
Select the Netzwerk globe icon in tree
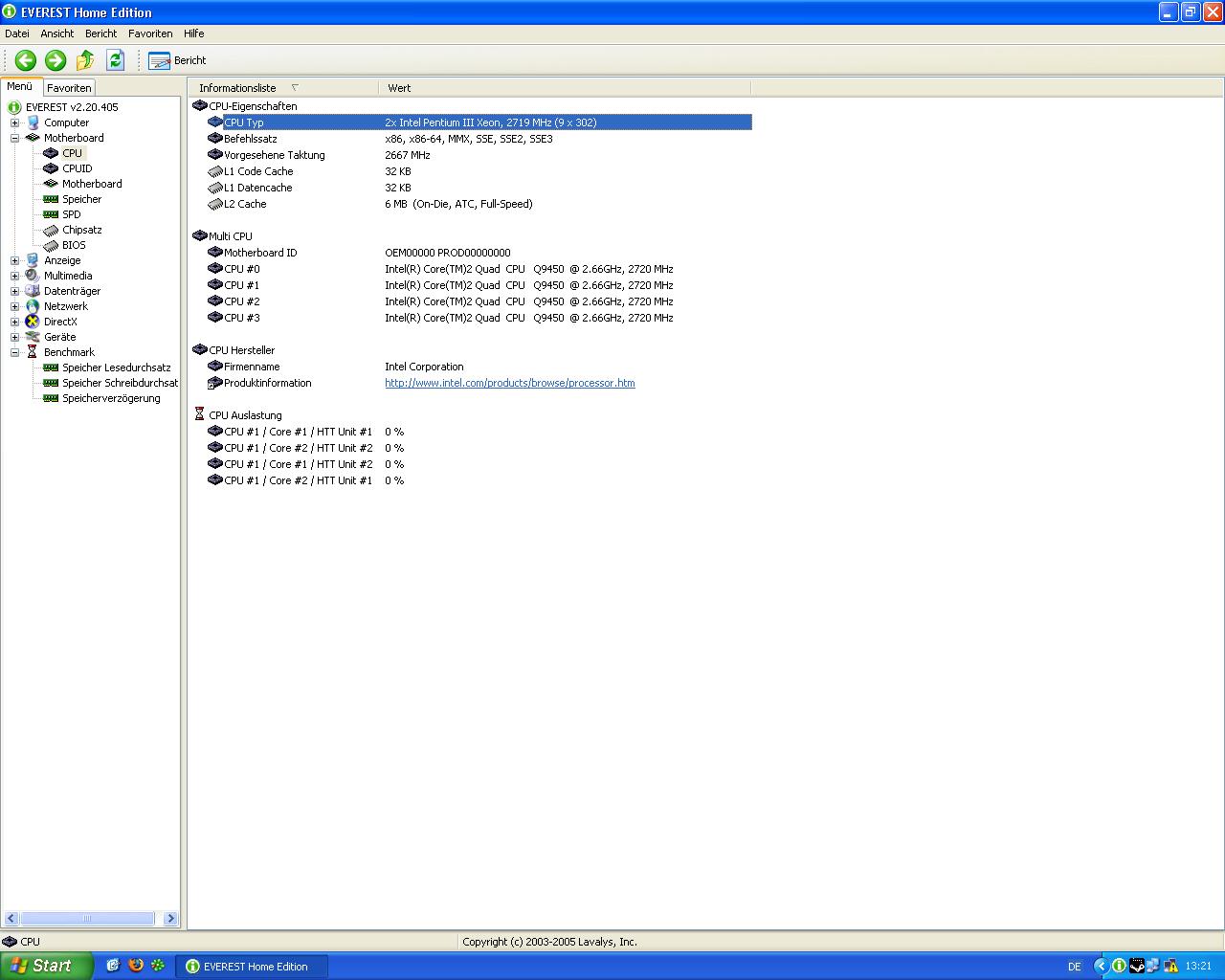(33, 306)
